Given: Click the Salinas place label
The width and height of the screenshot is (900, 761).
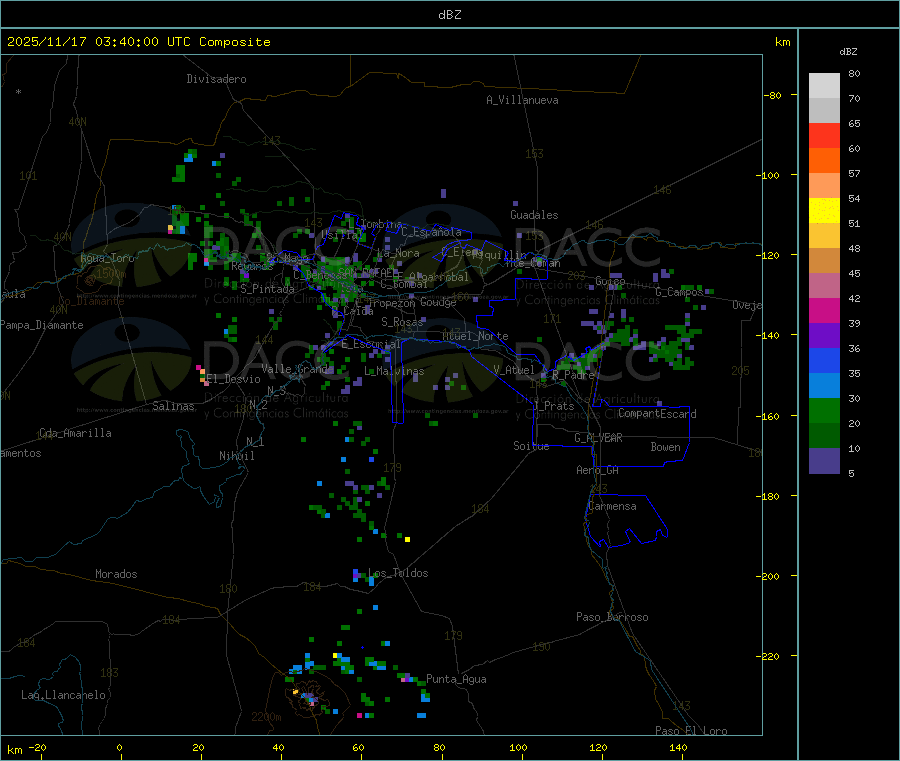Looking at the screenshot, I should point(173,406).
